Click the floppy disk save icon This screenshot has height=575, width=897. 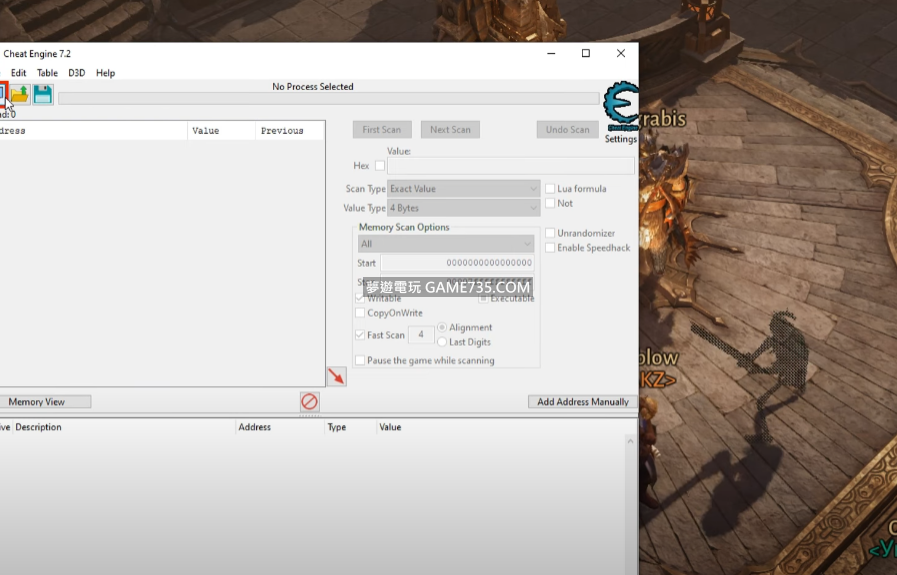(x=43, y=94)
